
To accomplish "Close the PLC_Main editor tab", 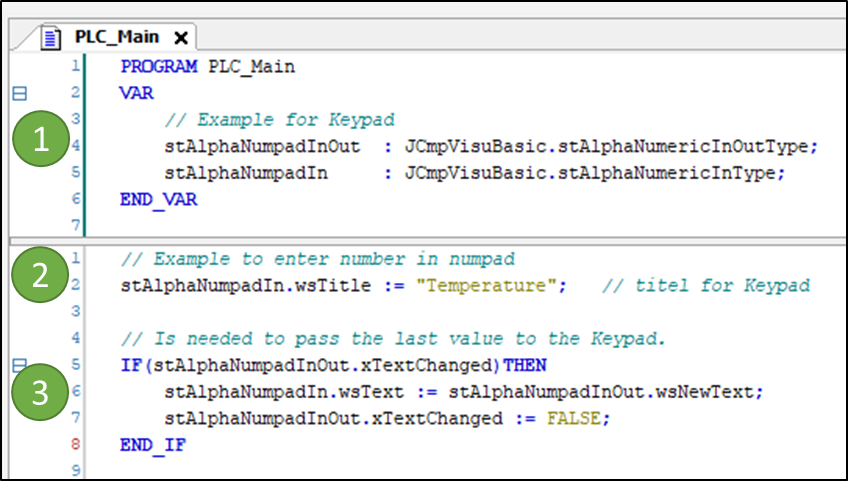I will [181, 38].
